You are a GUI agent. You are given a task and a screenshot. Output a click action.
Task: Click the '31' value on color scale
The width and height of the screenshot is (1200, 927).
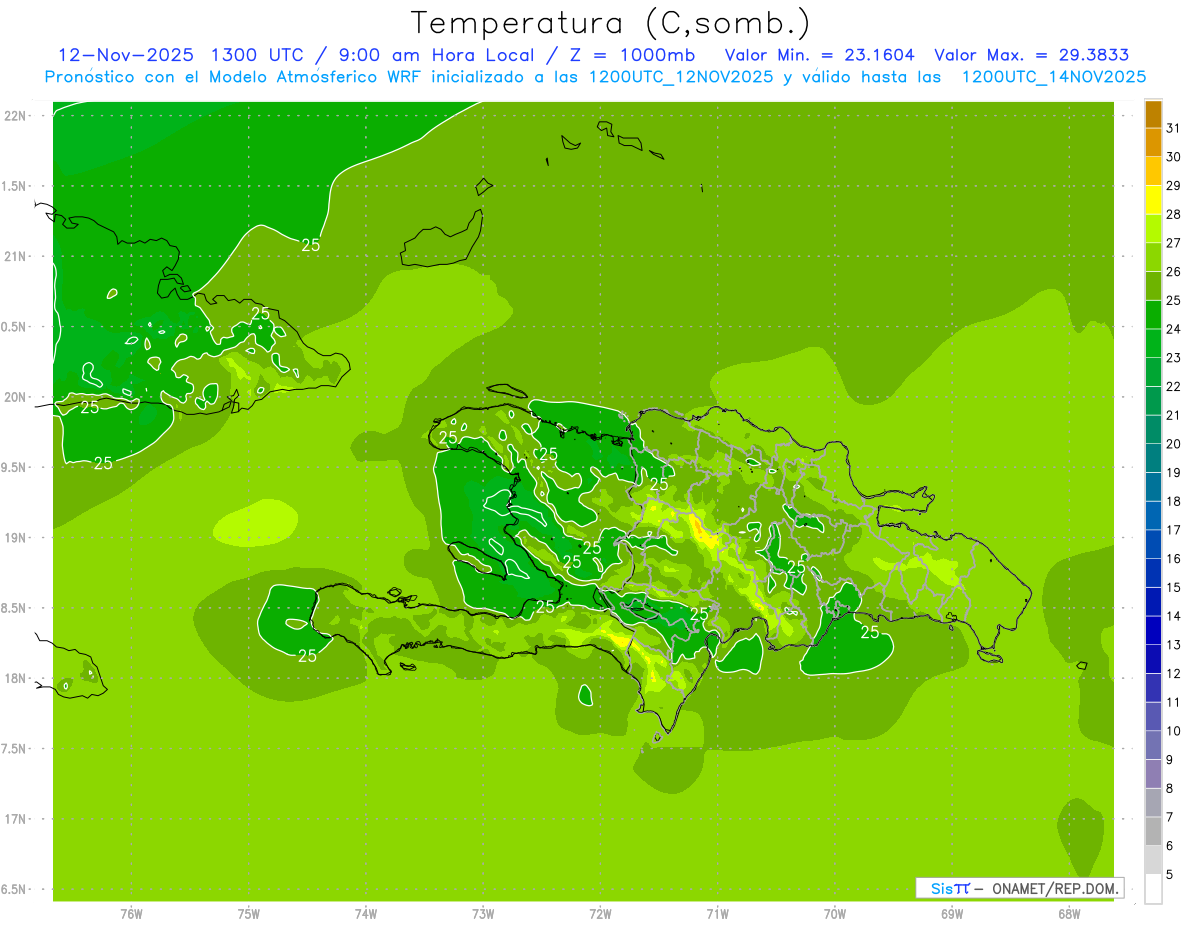[1173, 128]
